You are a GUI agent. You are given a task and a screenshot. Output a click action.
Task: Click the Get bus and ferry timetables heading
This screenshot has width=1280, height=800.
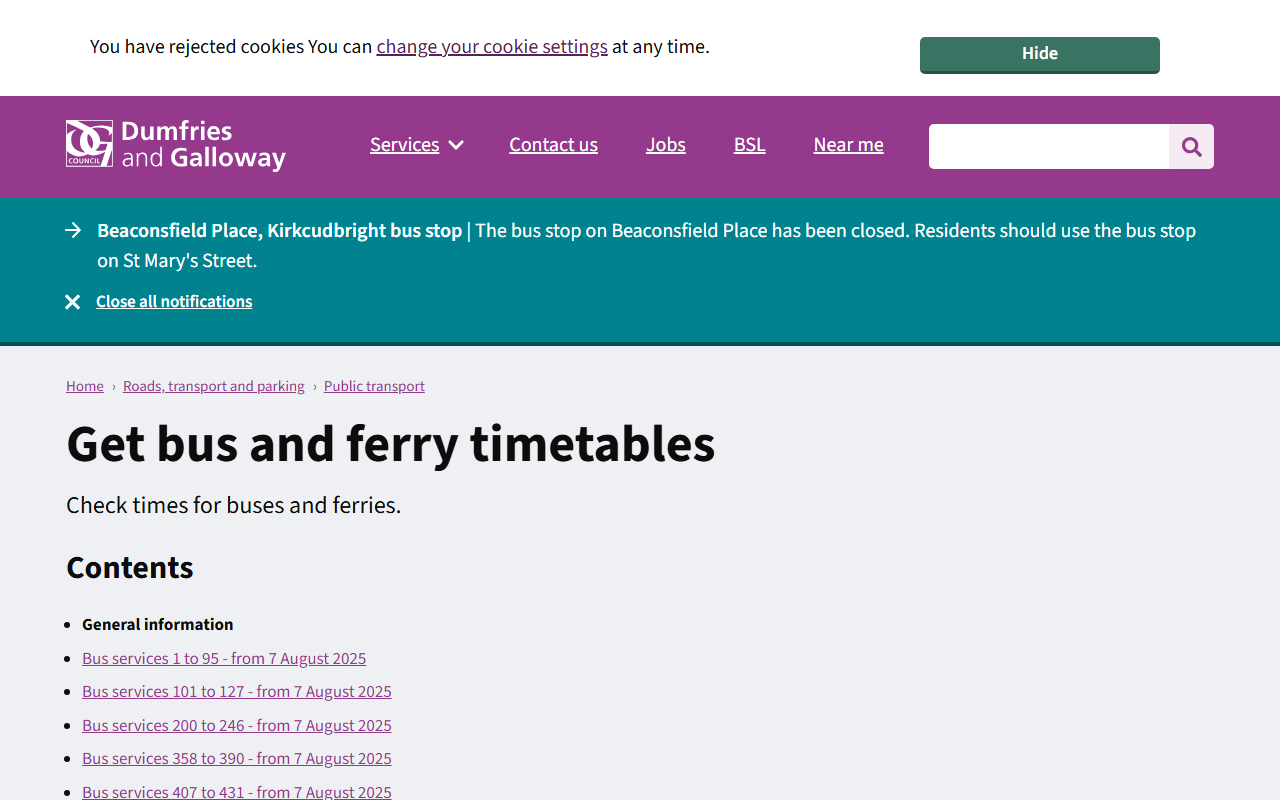tap(391, 445)
